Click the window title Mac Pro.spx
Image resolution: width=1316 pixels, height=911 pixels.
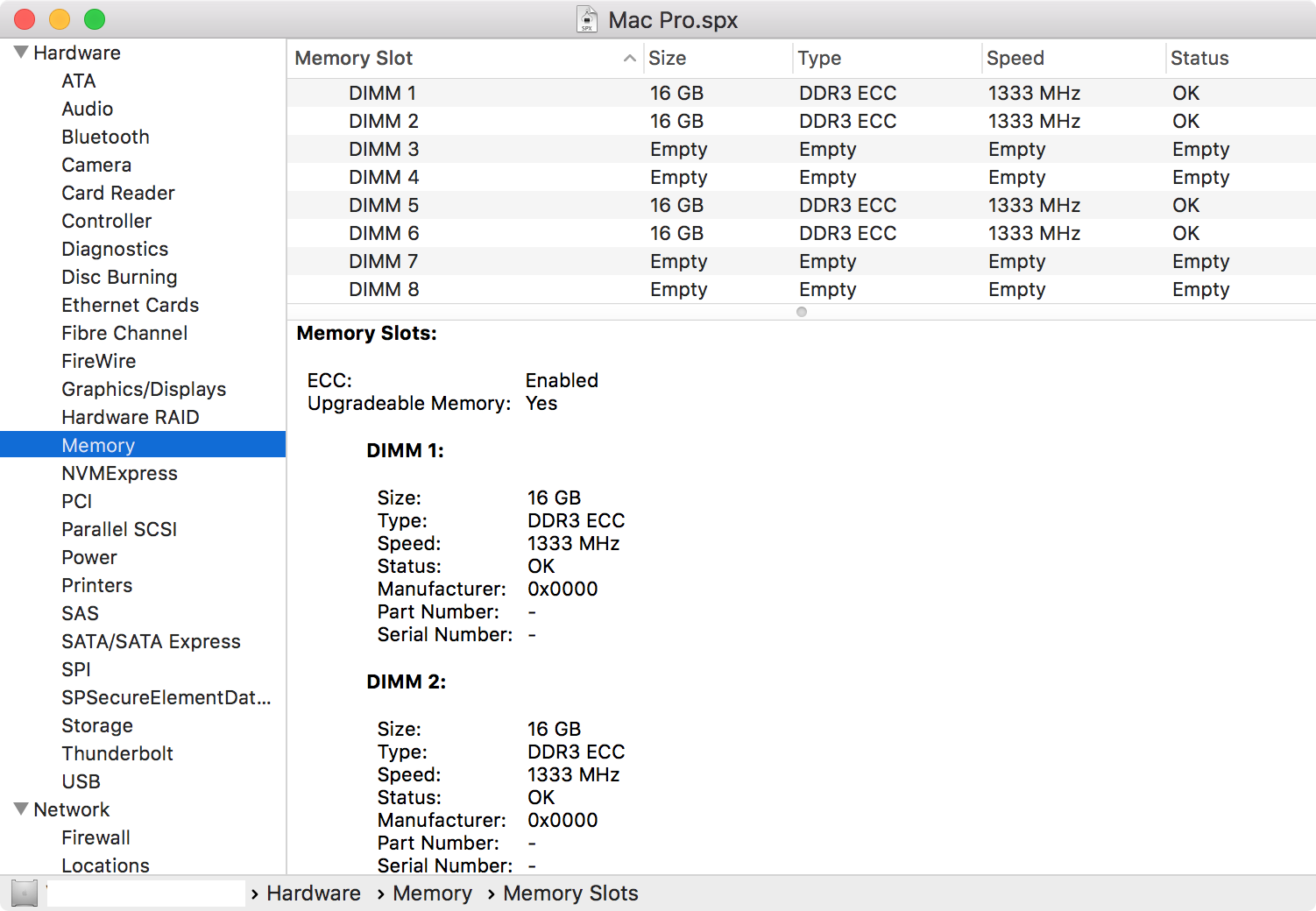(x=673, y=20)
